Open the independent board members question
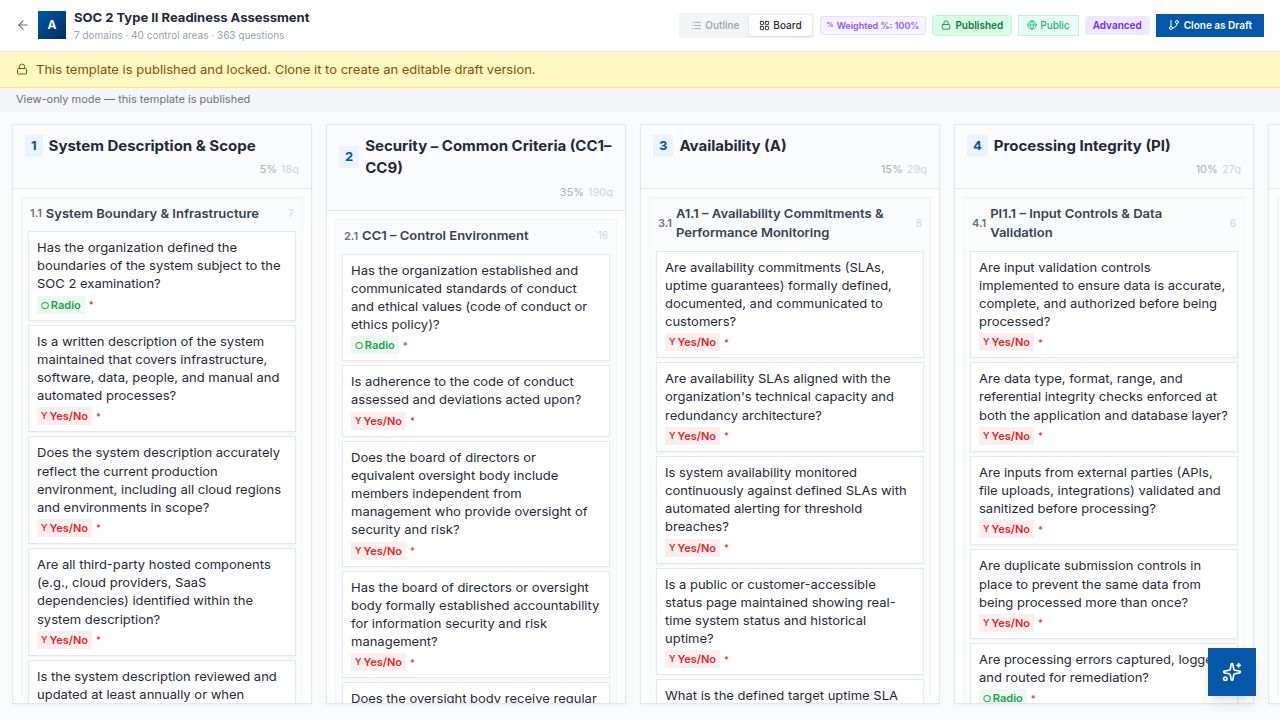Viewport: 1280px width, 720px height. [476, 504]
